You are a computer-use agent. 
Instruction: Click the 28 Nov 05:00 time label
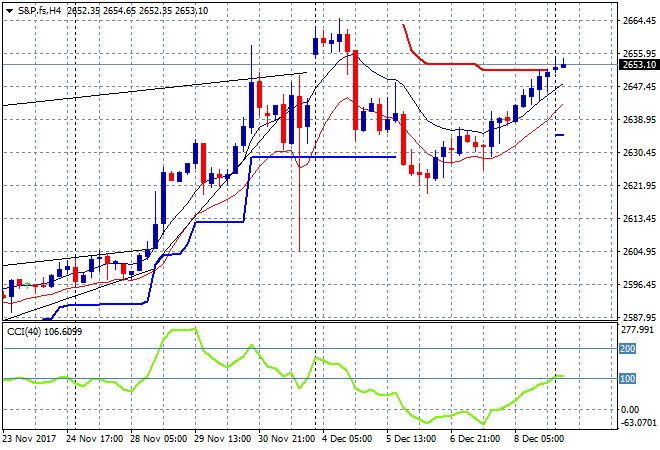[158, 439]
